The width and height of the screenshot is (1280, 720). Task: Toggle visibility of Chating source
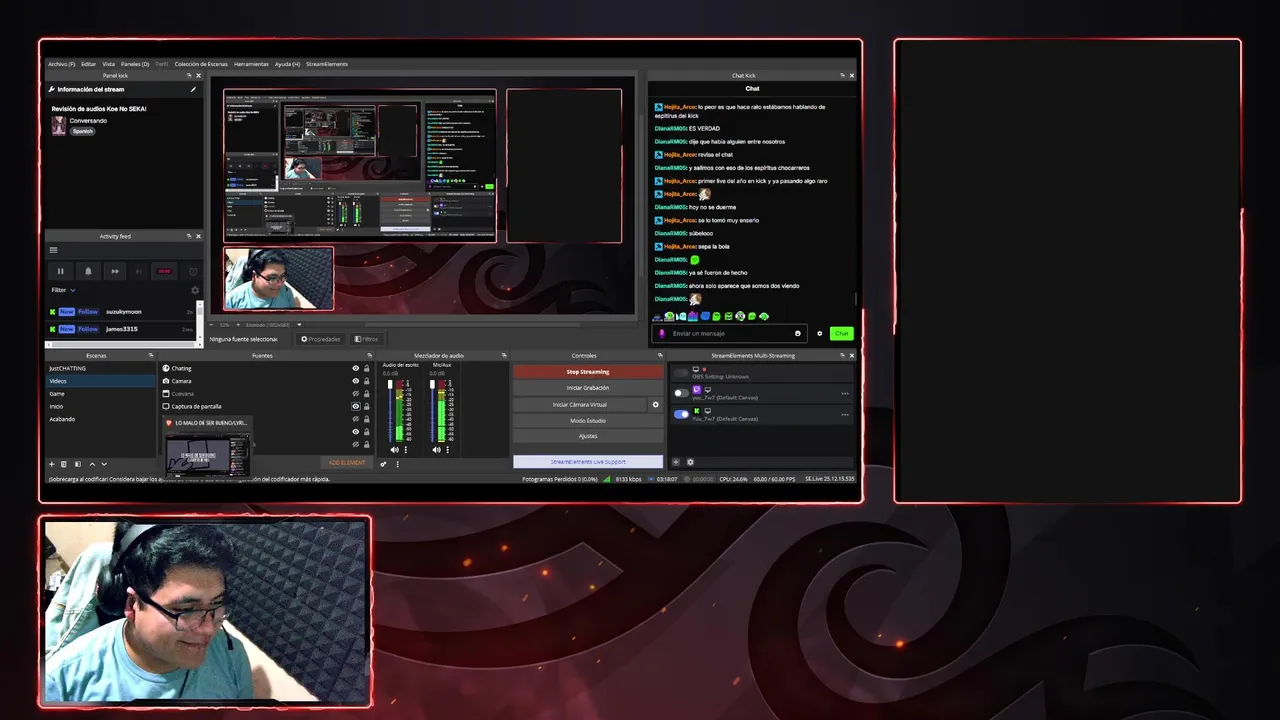coord(355,368)
